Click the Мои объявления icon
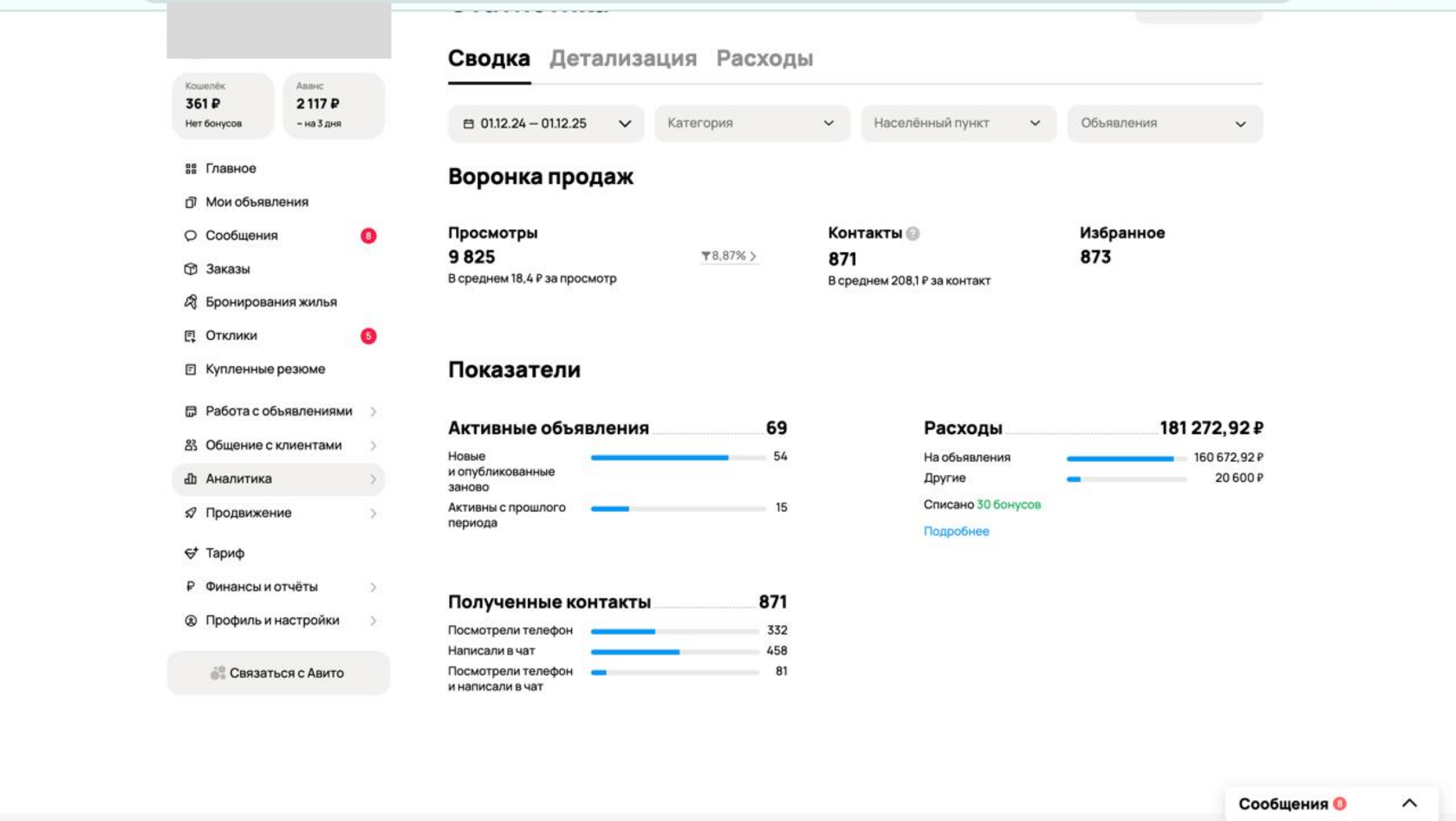This screenshot has height=821, width=1456. click(x=191, y=202)
